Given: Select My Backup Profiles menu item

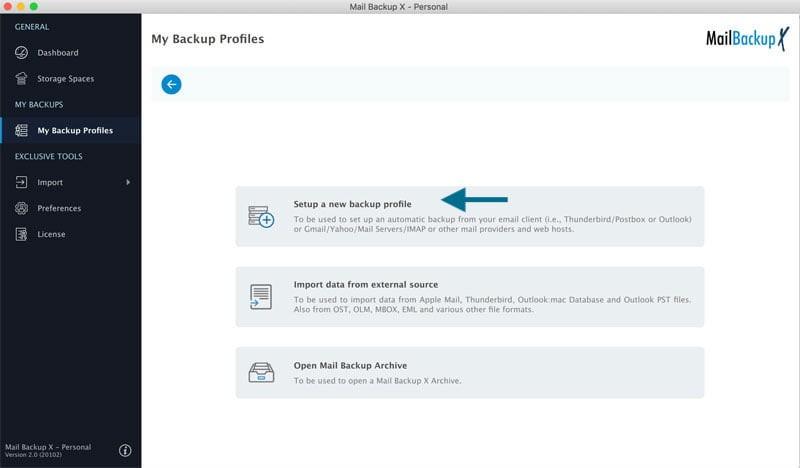Looking at the screenshot, I should point(70,131).
